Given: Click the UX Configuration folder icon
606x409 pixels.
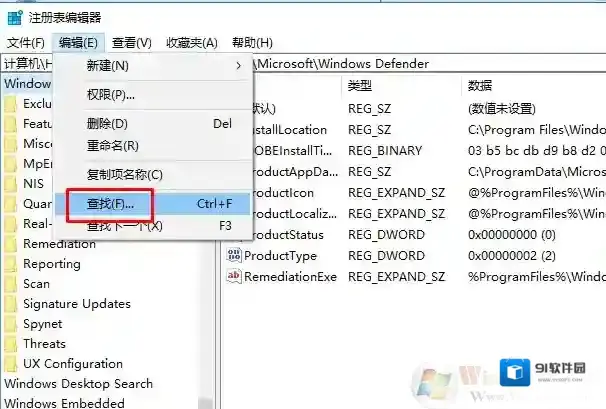Looking at the screenshot, I should pos(11,364).
